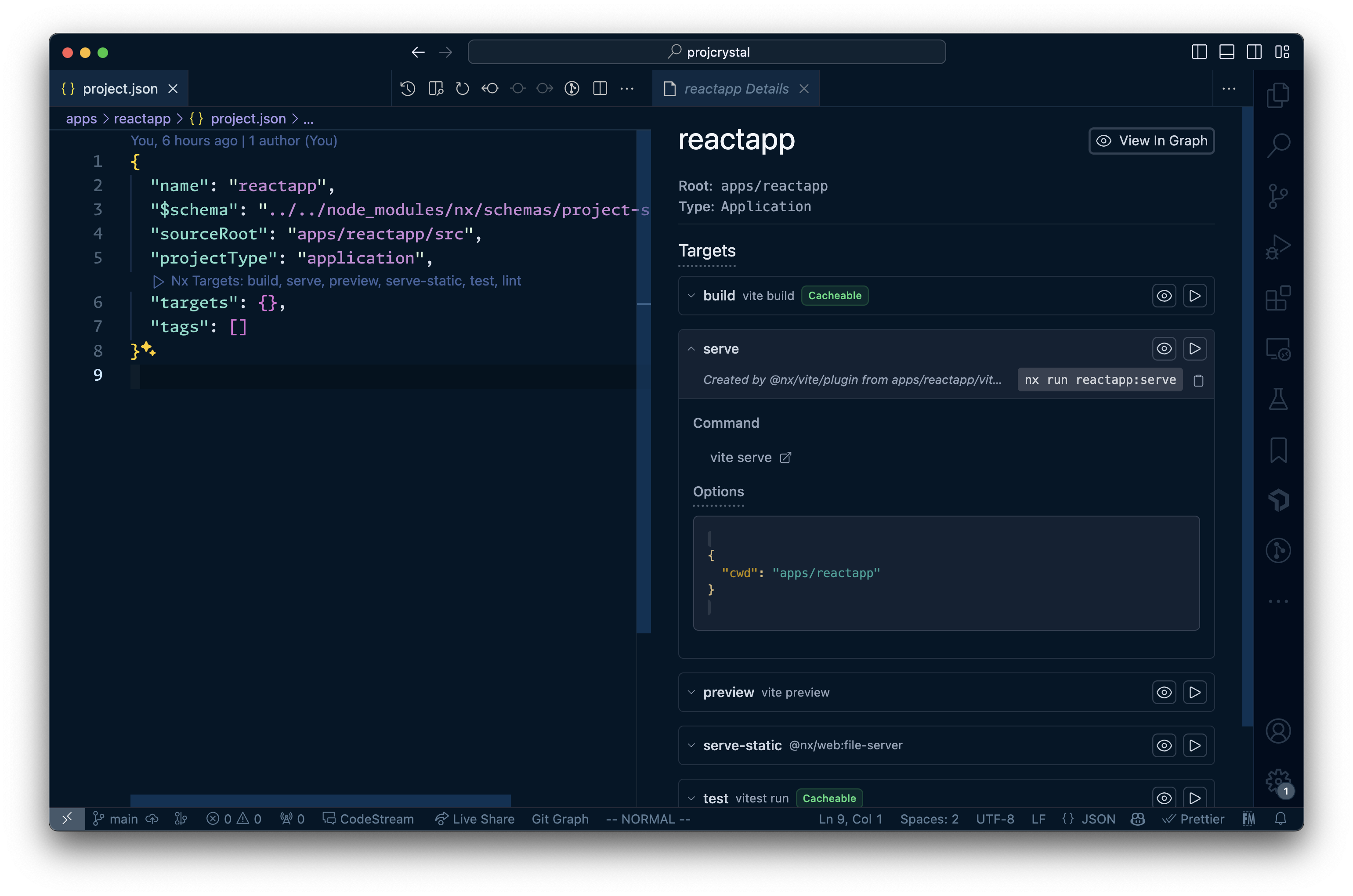Run the serve-static target play button

point(1195,745)
